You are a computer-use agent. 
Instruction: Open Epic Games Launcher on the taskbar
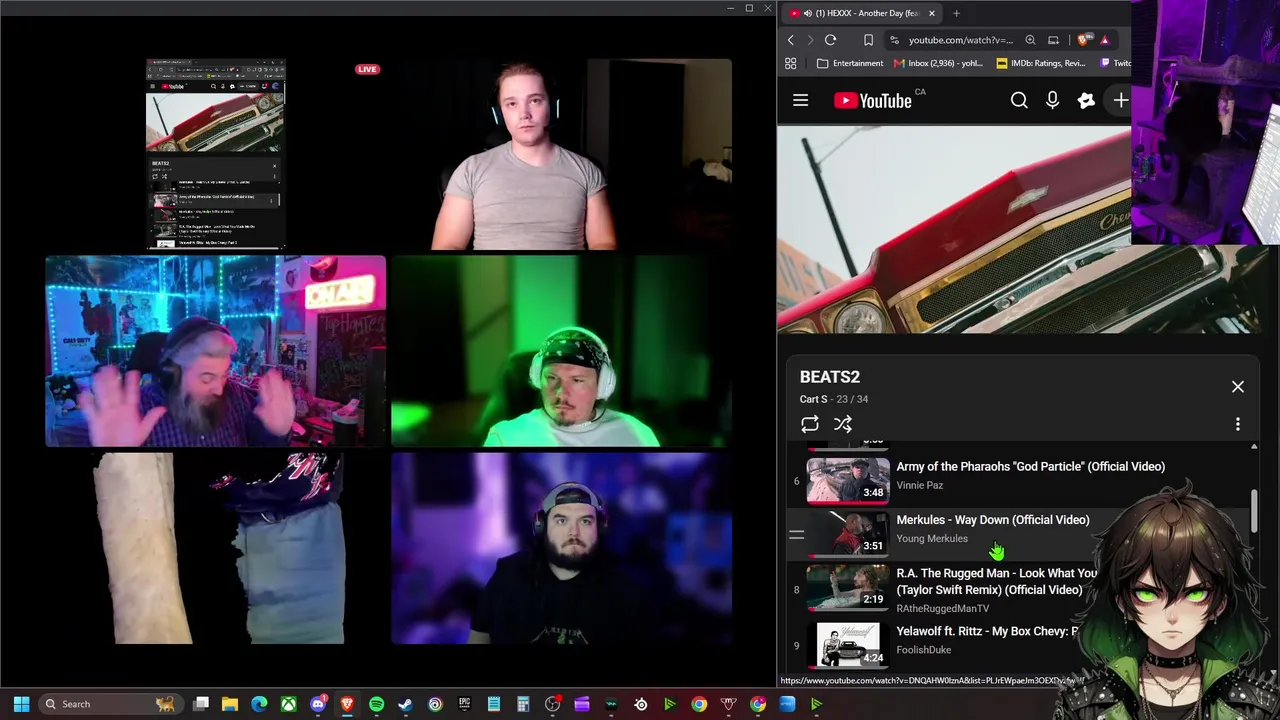click(x=464, y=704)
